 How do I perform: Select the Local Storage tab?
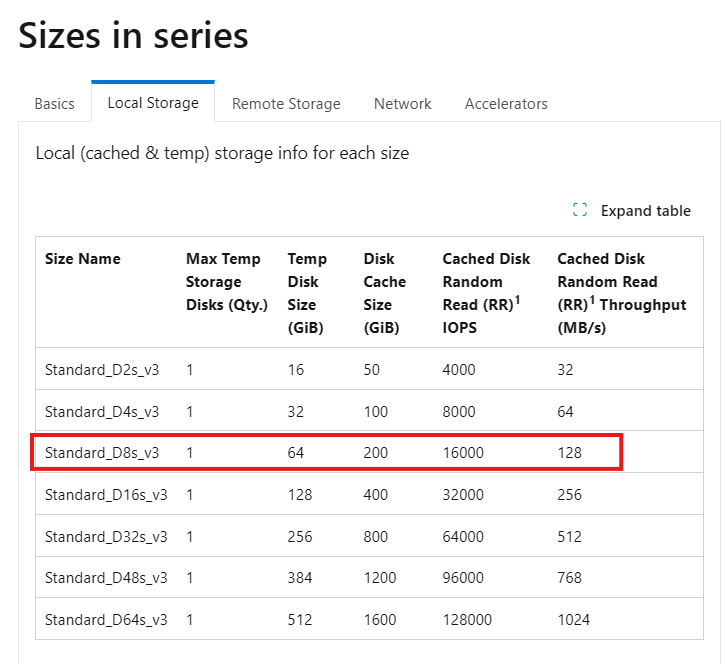[x=153, y=103]
